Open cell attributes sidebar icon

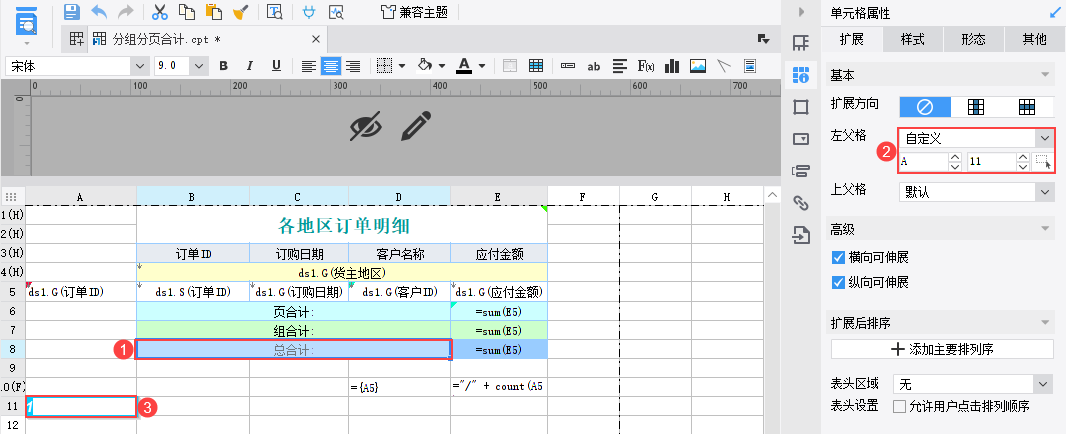(x=801, y=74)
